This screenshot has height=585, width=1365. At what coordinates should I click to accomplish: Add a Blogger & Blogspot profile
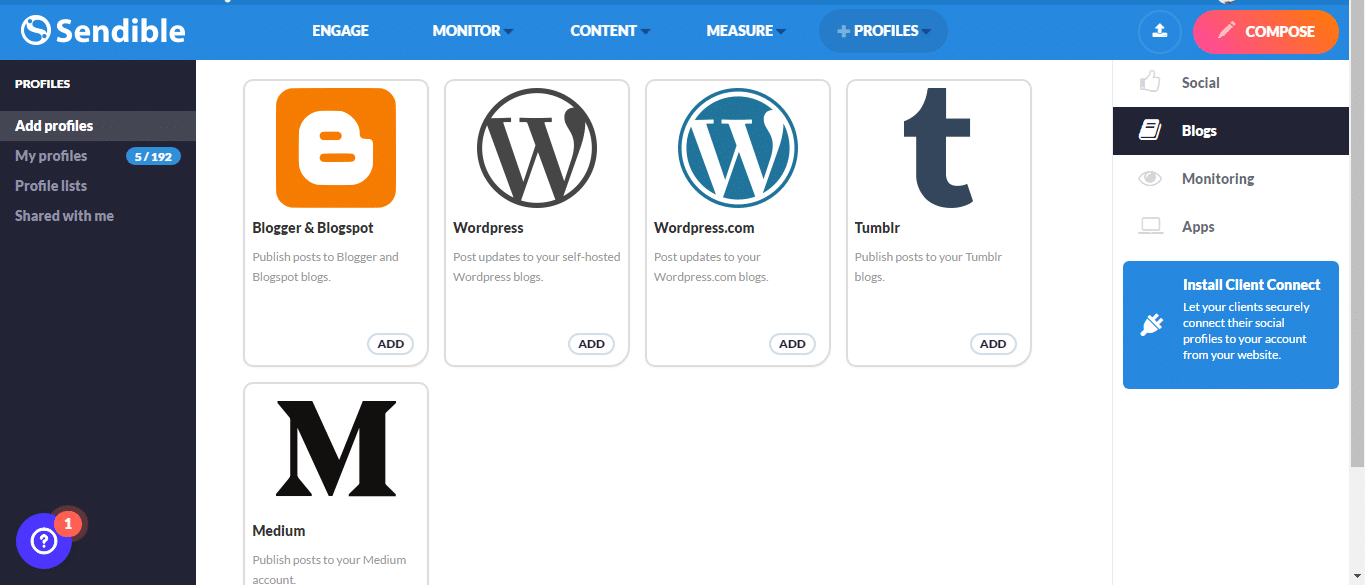point(391,344)
